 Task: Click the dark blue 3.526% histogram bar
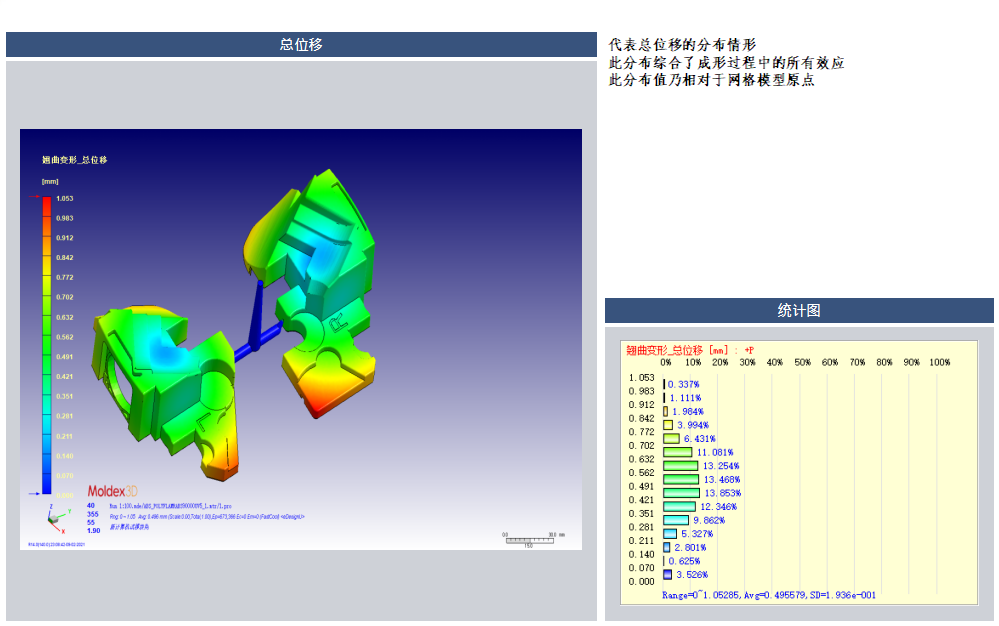[667, 575]
